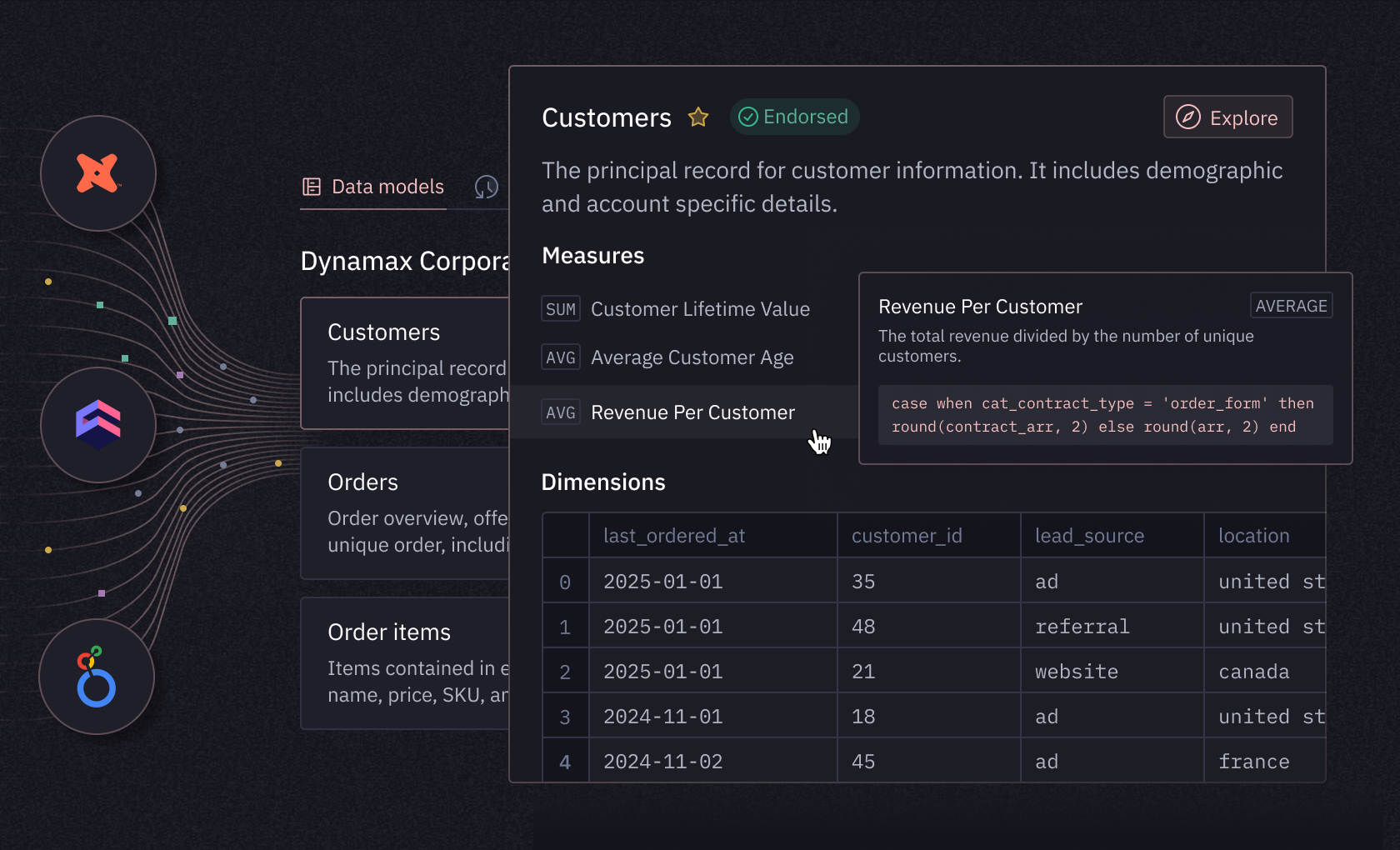Click the Data models list icon
1400x850 pixels.
[x=312, y=187]
